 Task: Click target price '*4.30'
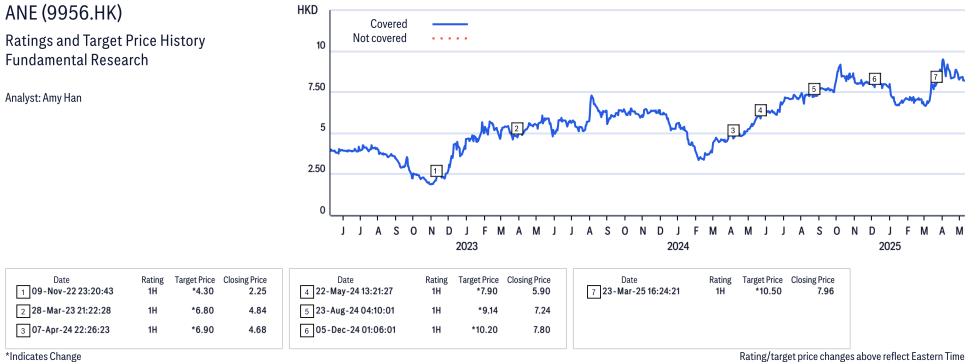203,291
